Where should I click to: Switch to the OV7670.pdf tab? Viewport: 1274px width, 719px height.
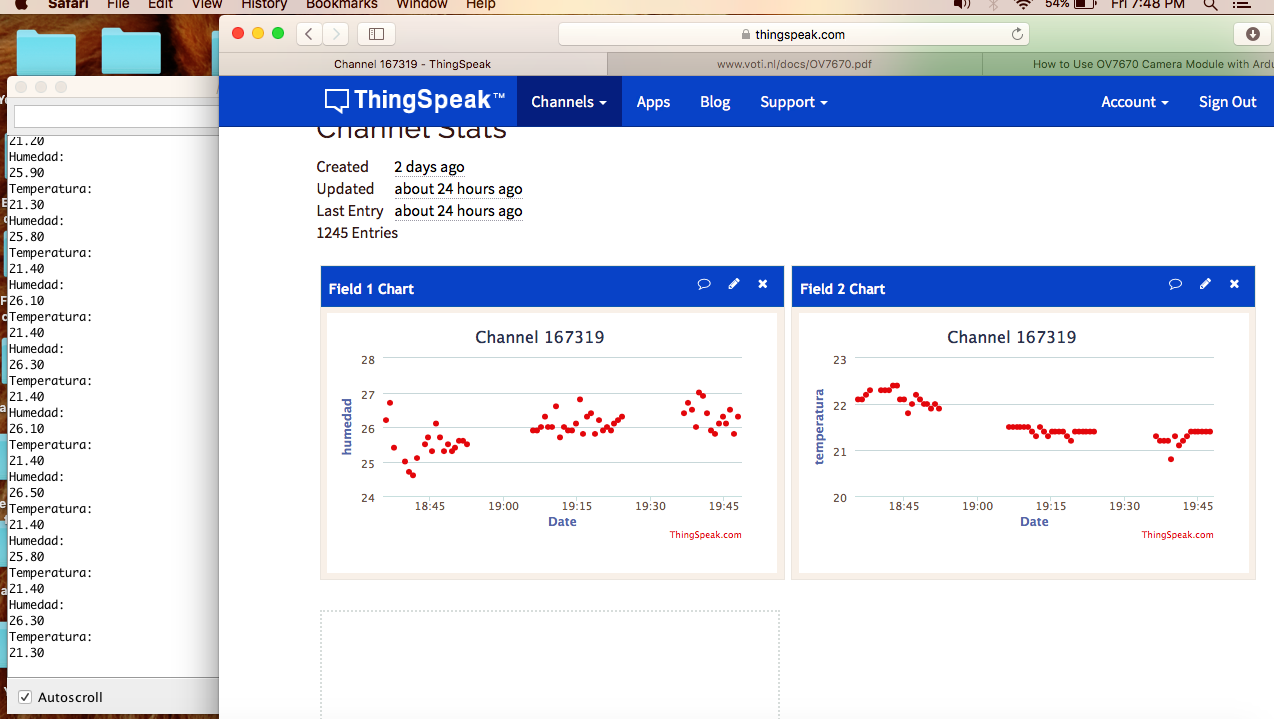point(795,62)
